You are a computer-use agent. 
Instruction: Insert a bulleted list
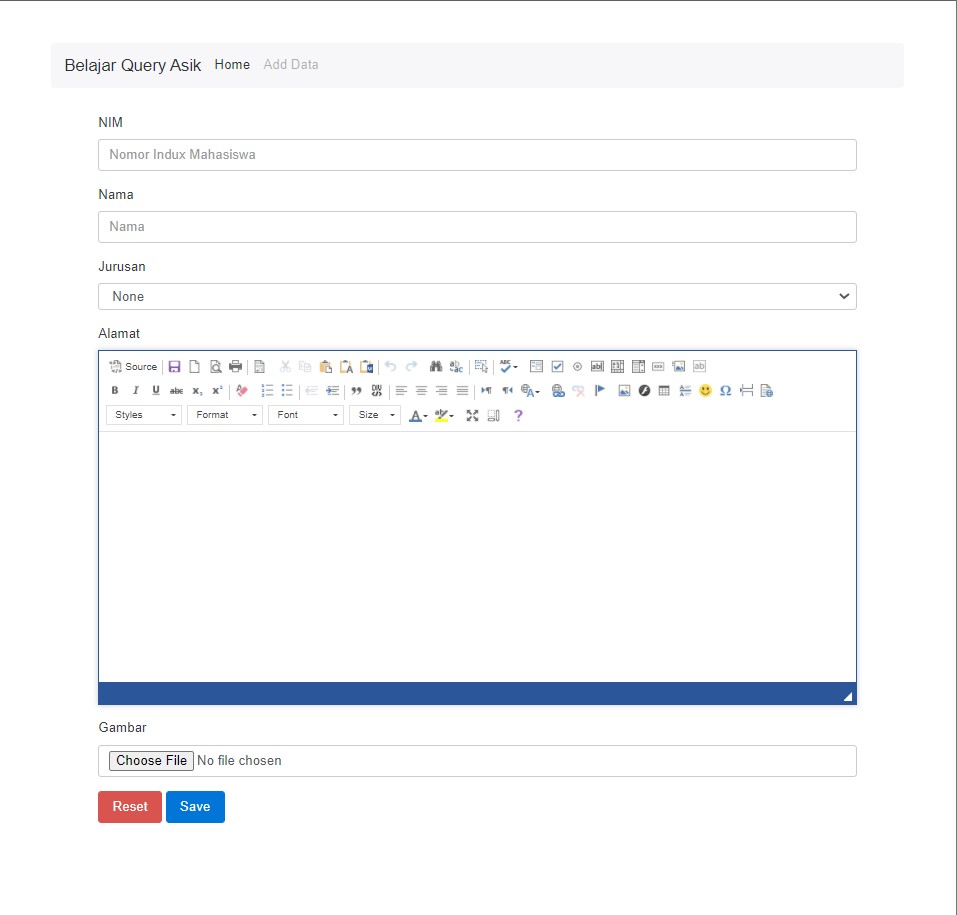tap(287, 391)
